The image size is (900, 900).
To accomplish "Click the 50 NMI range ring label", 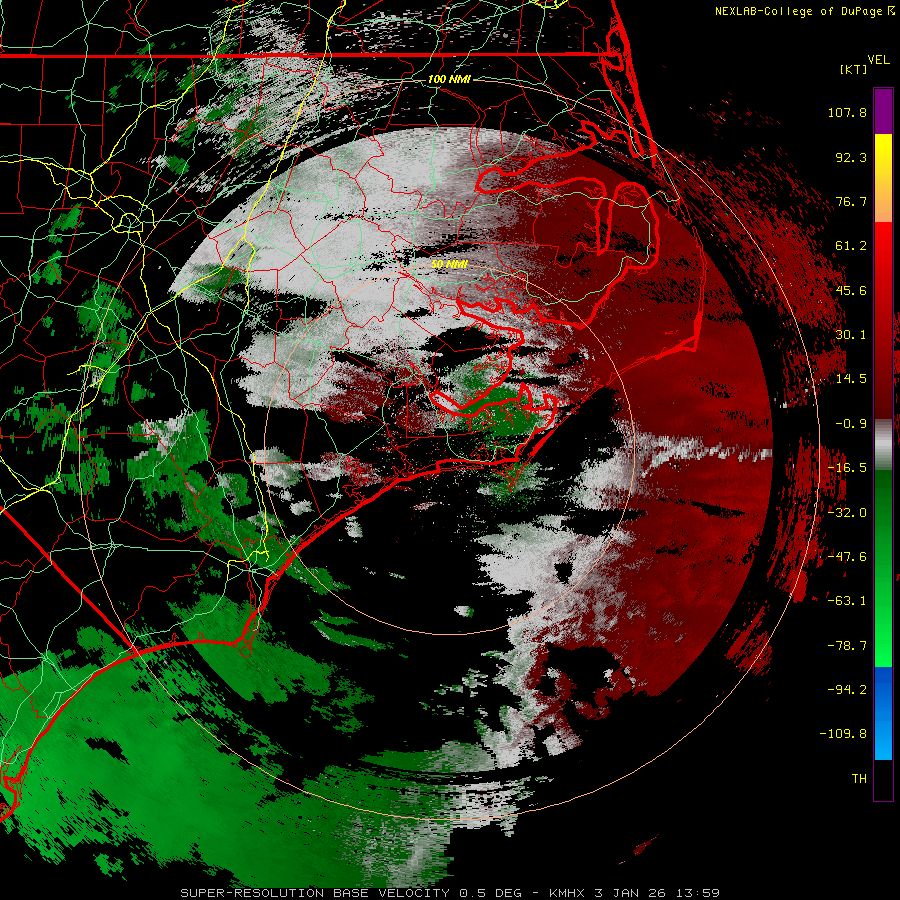I will coord(449,265).
